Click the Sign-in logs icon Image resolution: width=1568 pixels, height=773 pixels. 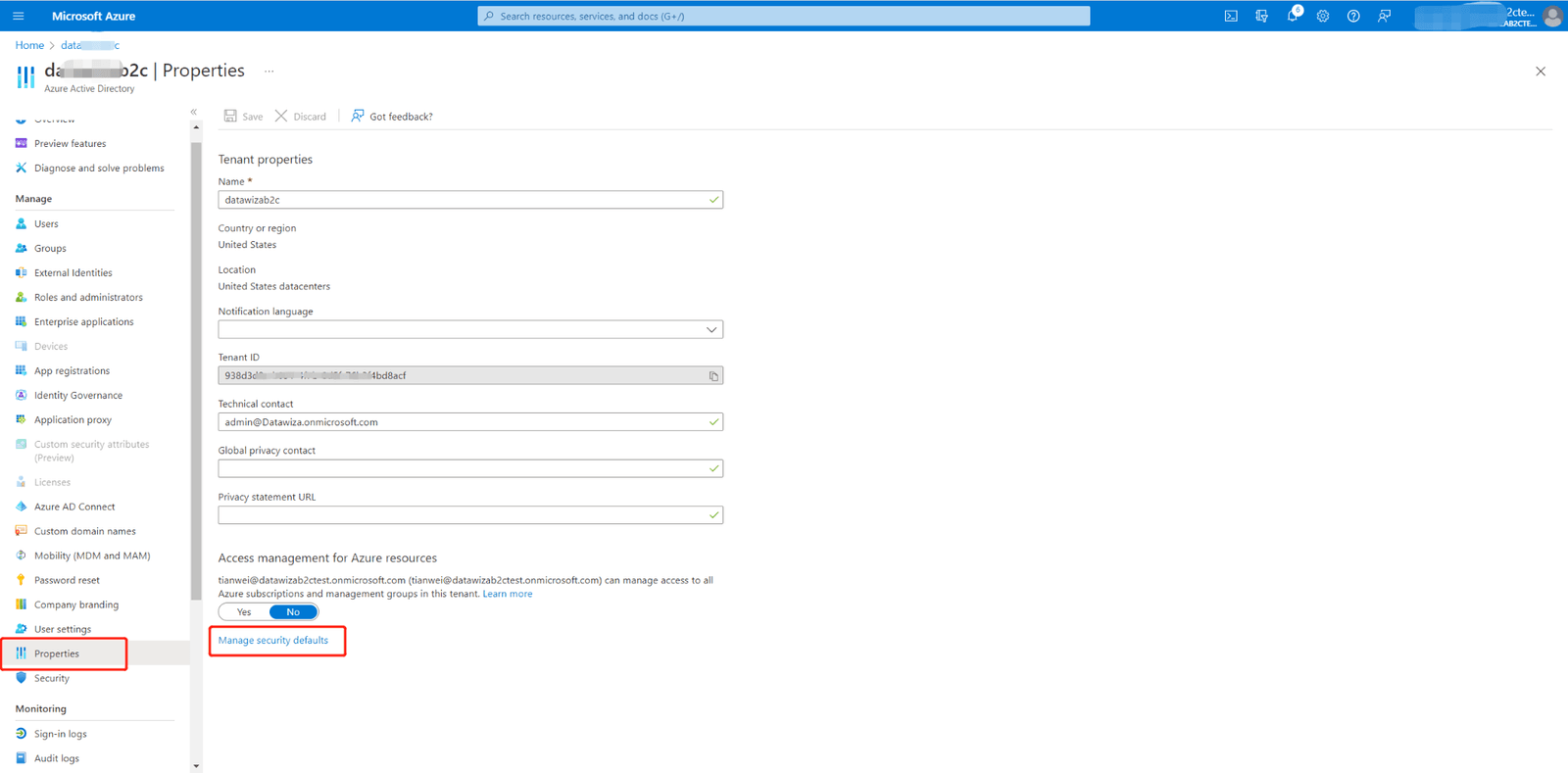(x=22, y=734)
